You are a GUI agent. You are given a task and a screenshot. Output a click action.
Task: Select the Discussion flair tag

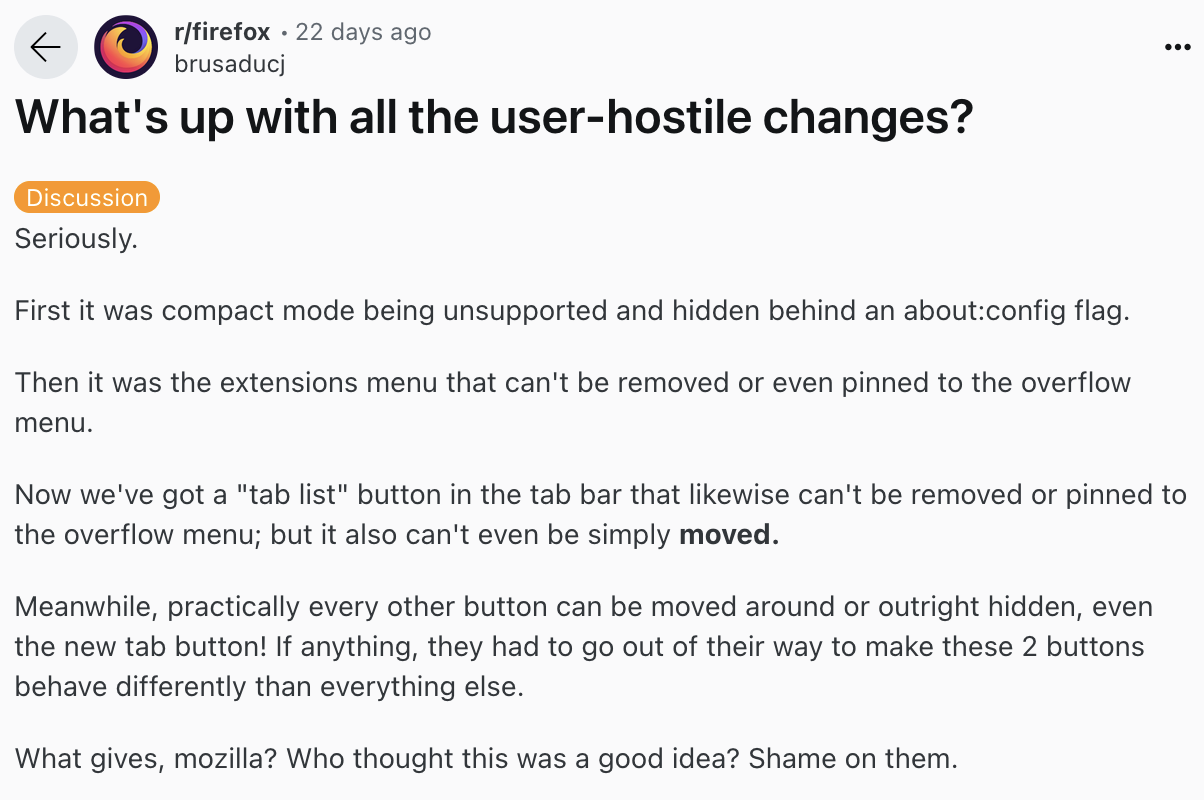pos(86,197)
